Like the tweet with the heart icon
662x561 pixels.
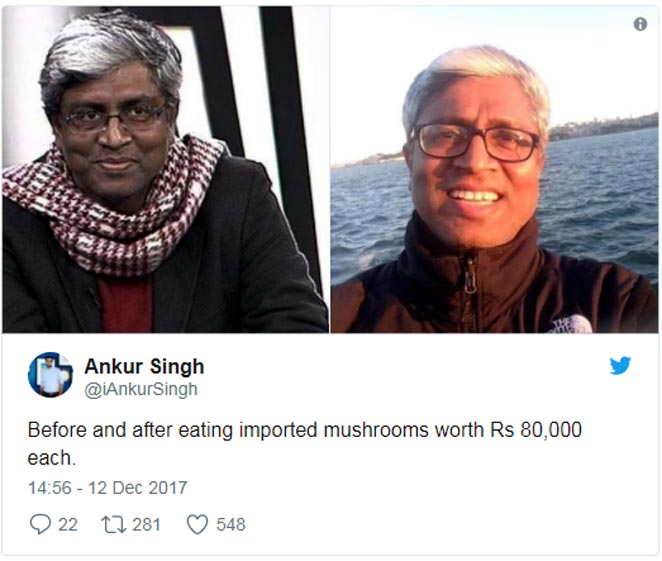[197, 524]
